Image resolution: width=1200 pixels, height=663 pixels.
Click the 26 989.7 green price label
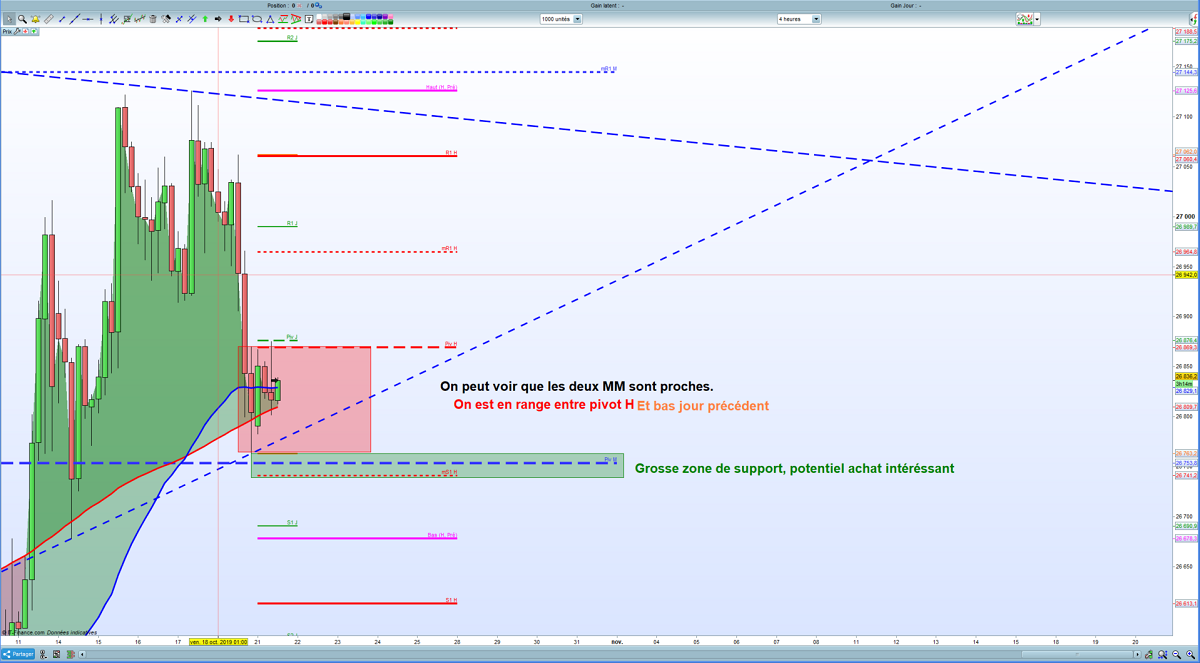[x=1186, y=227]
